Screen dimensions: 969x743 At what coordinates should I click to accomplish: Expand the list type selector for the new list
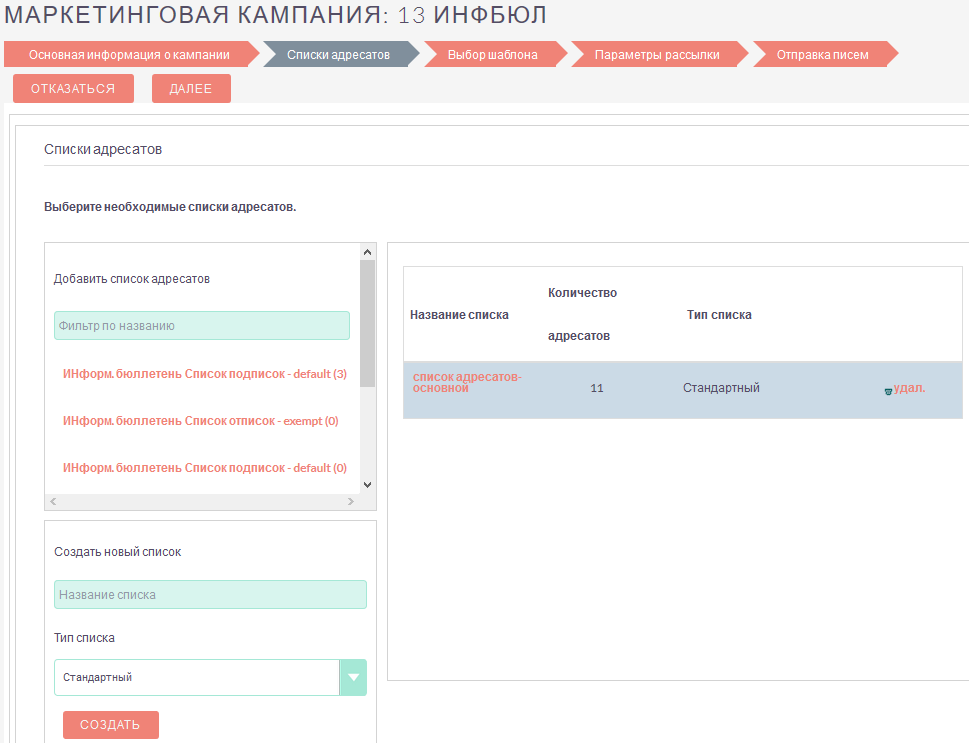(352, 677)
